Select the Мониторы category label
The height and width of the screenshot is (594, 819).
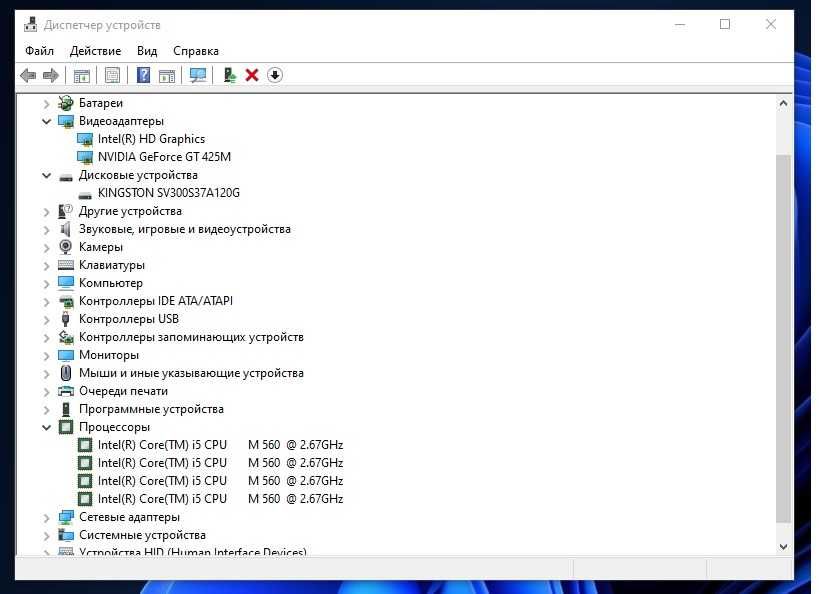[109, 355]
